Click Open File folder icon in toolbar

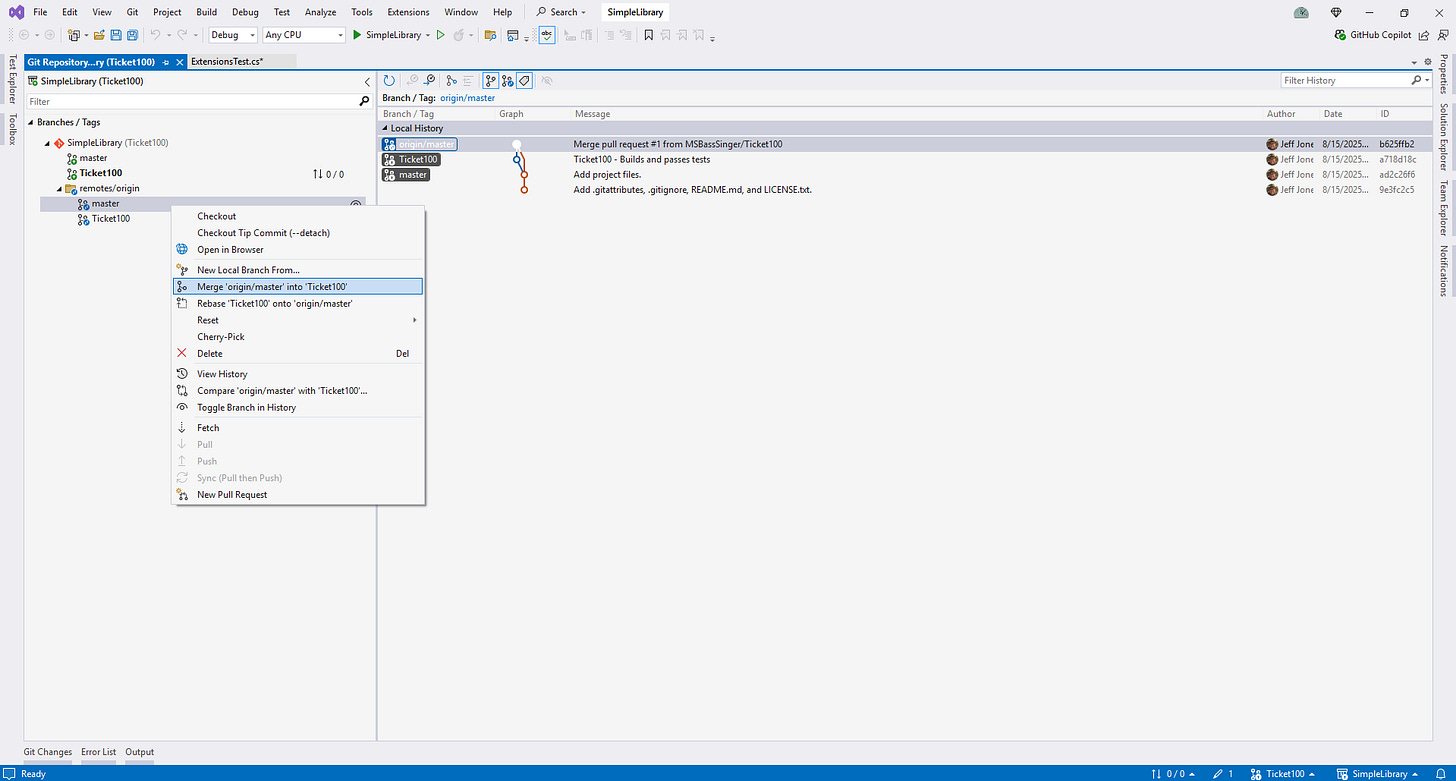99,35
